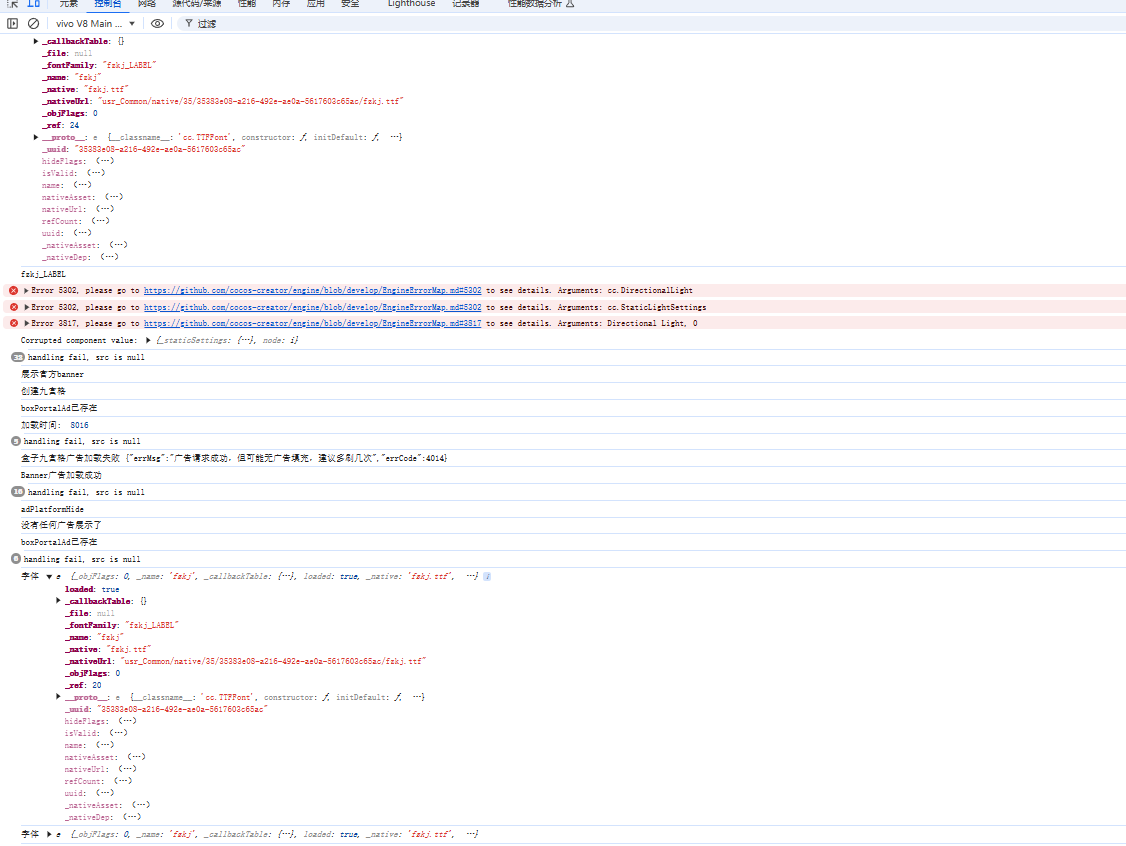Create a live expression with the eye icon

(x=157, y=24)
